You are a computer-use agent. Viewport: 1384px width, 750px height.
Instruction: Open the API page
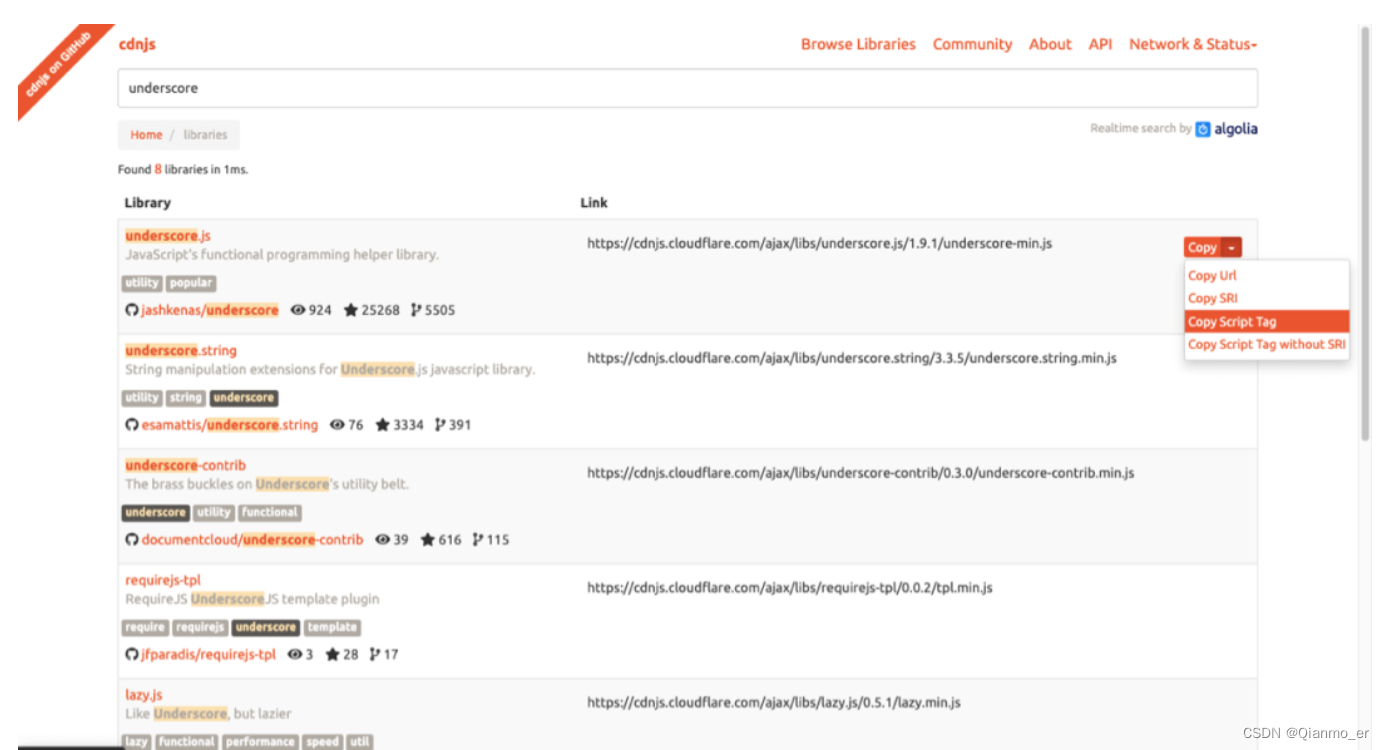pyautogui.click(x=1100, y=44)
